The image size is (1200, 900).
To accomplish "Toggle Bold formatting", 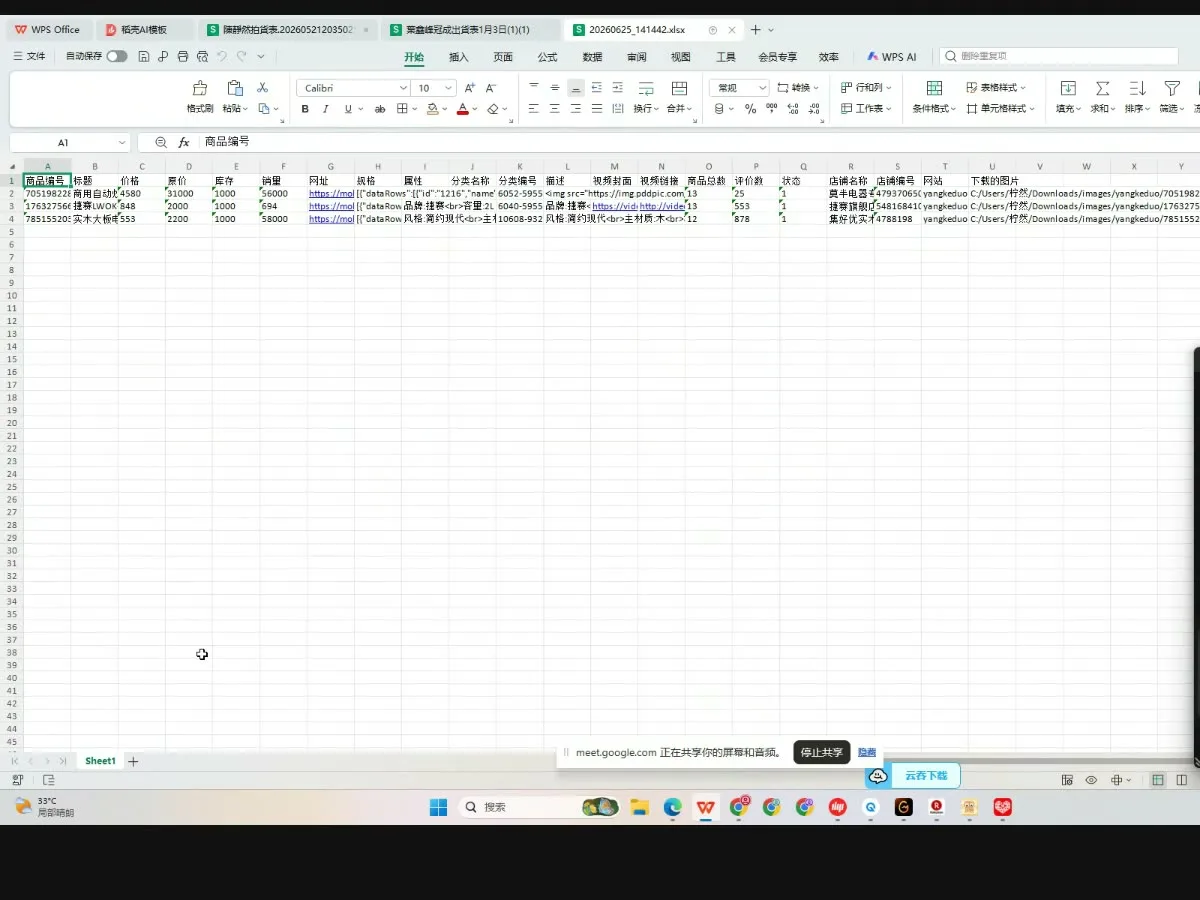I will [306, 109].
